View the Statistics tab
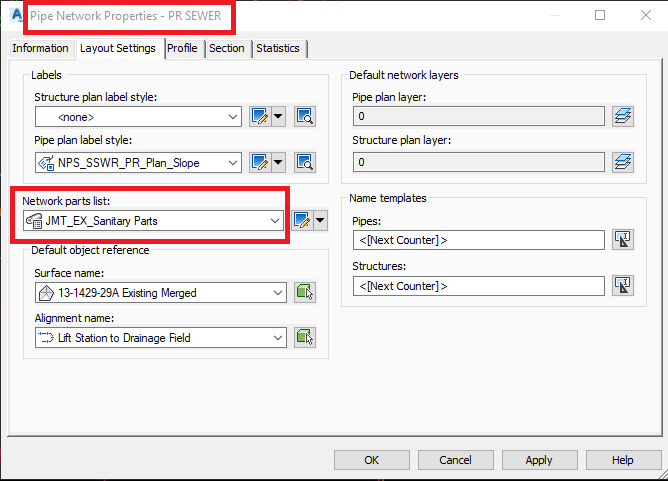The height and width of the screenshot is (481, 668). (278, 48)
